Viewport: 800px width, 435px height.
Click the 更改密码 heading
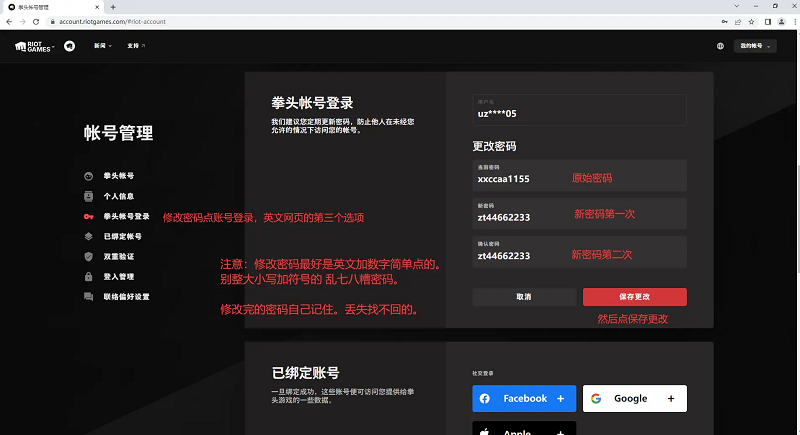click(494, 146)
